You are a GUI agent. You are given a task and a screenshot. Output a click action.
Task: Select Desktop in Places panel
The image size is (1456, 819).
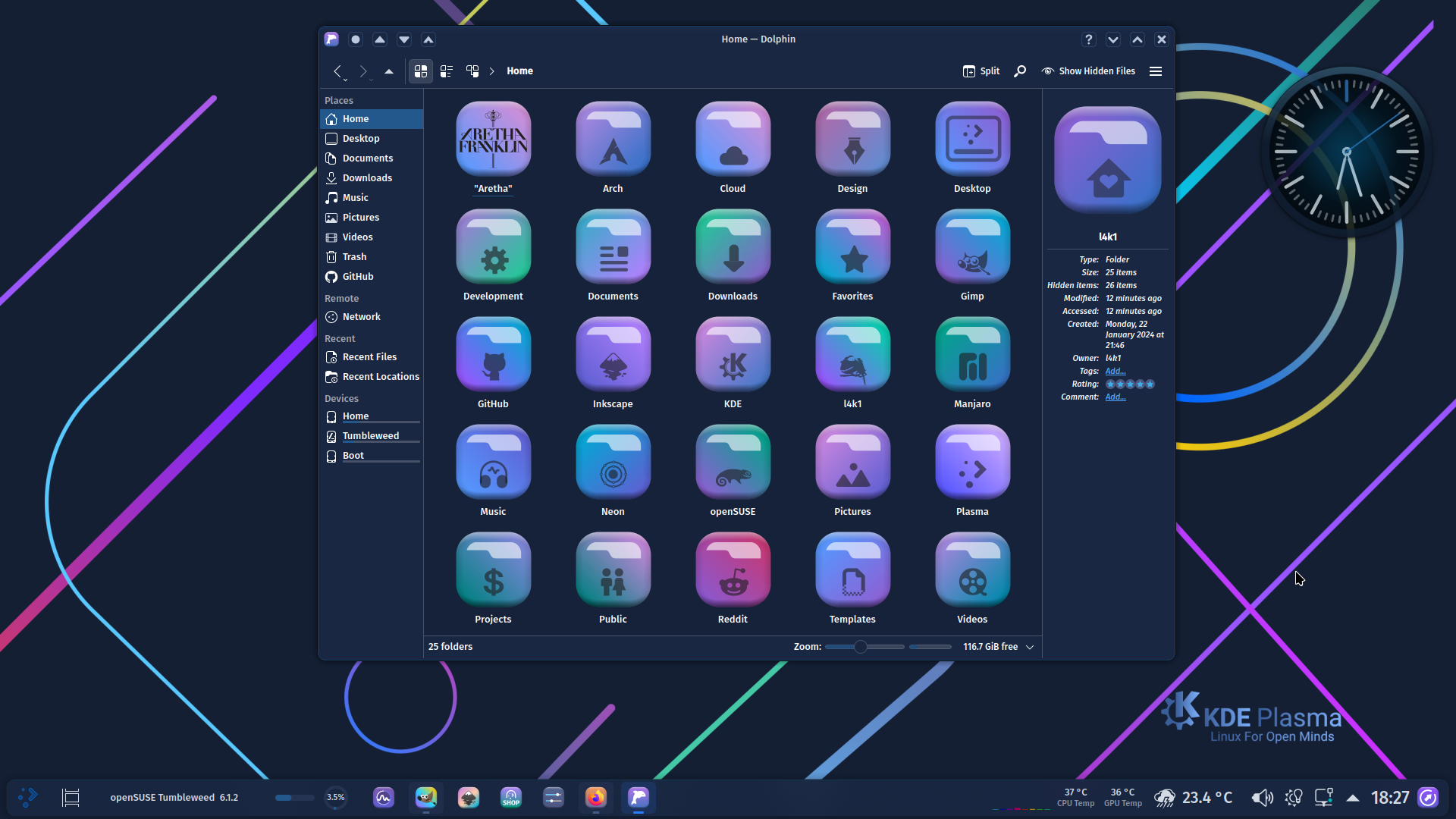coord(371,139)
